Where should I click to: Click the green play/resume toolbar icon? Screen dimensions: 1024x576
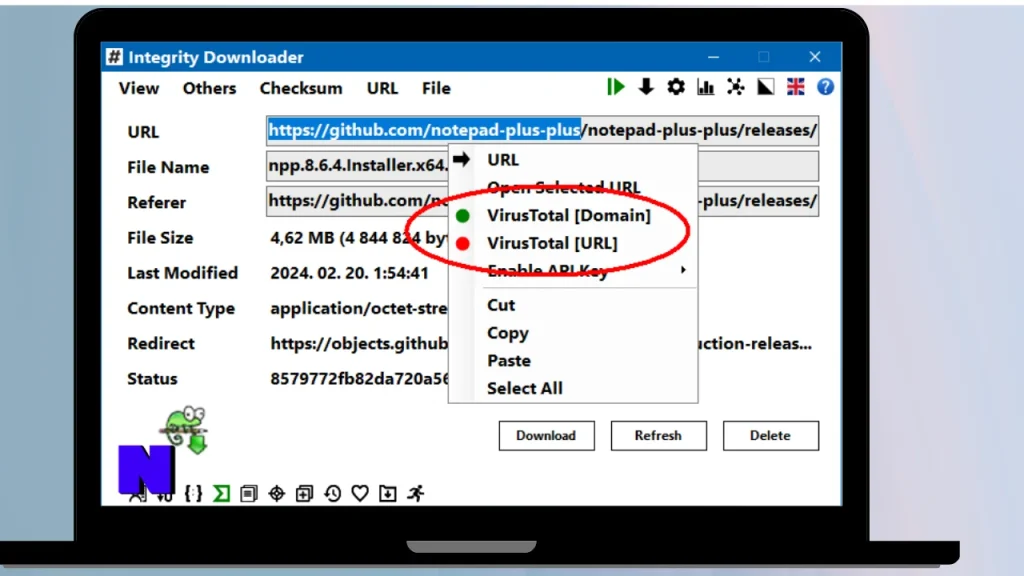click(615, 87)
